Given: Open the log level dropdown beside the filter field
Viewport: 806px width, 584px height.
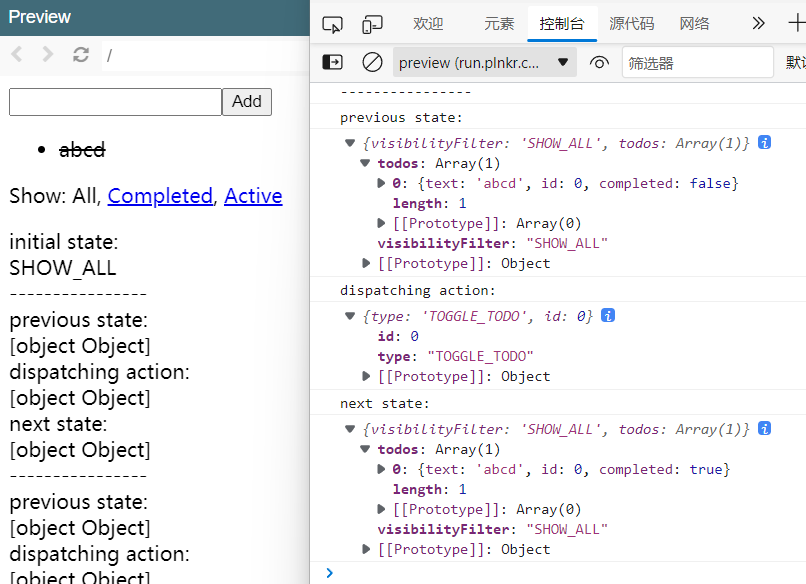Looking at the screenshot, I should pyautogui.click(x=795, y=63).
